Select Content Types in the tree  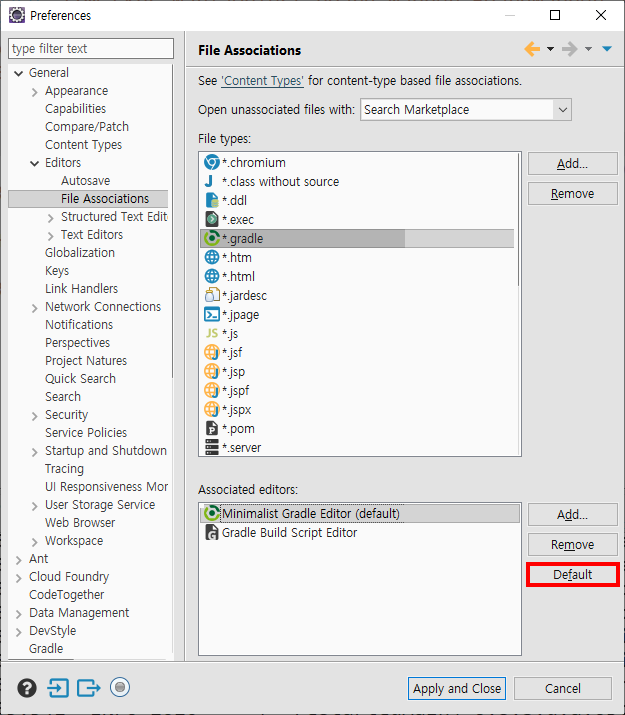(x=83, y=145)
